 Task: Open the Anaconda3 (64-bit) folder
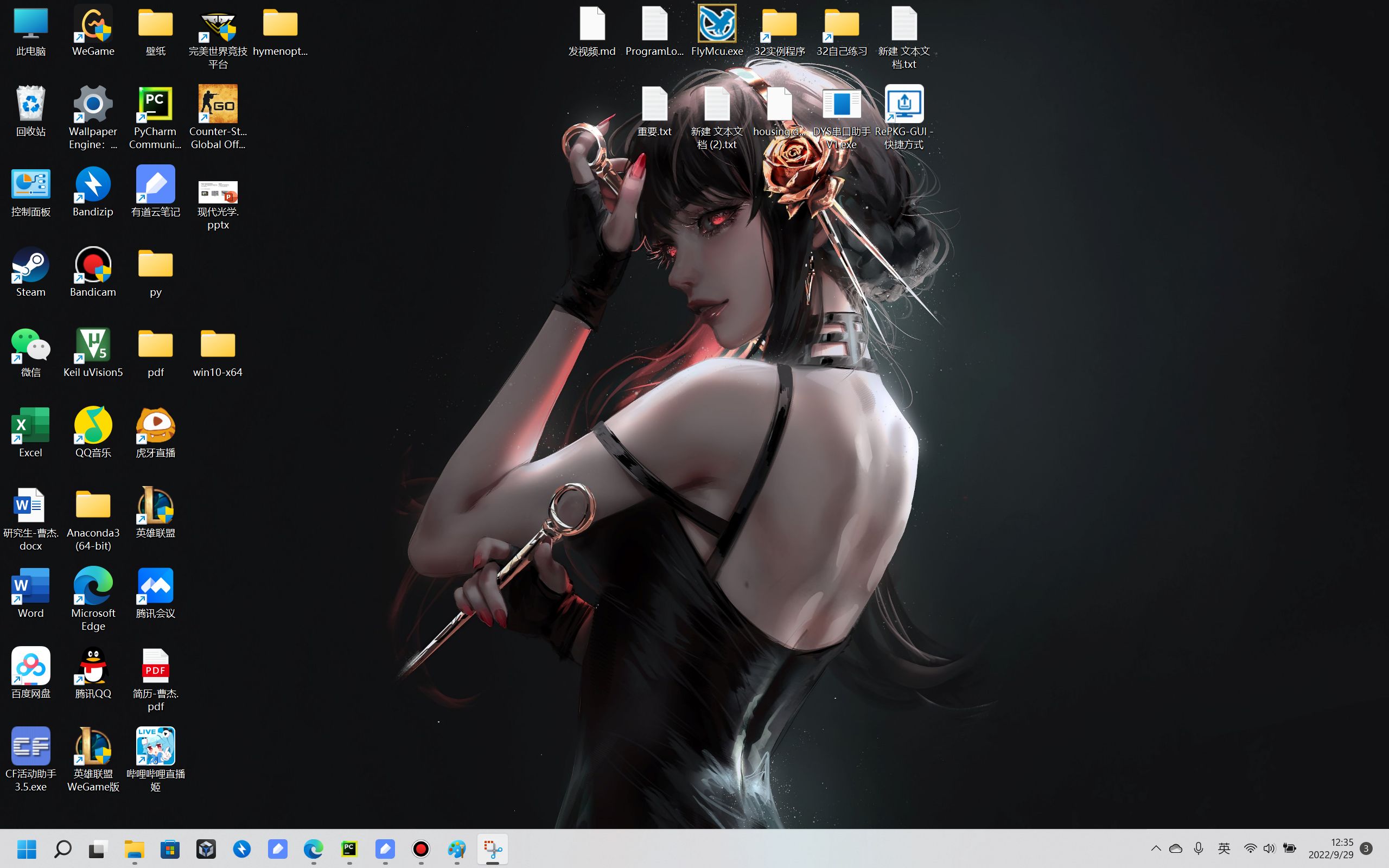click(x=93, y=520)
